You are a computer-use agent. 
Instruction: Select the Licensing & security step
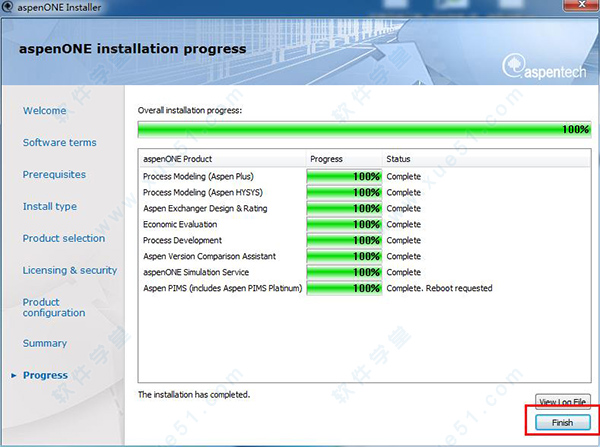tap(70, 270)
